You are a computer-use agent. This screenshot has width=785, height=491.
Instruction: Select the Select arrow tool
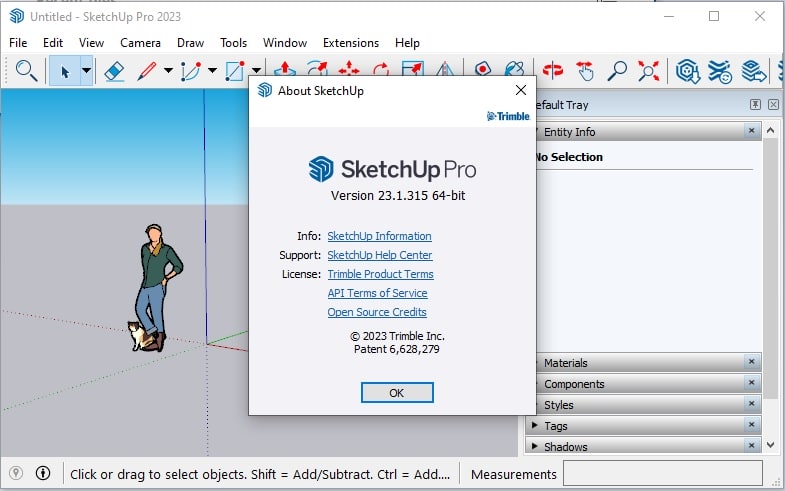point(65,72)
